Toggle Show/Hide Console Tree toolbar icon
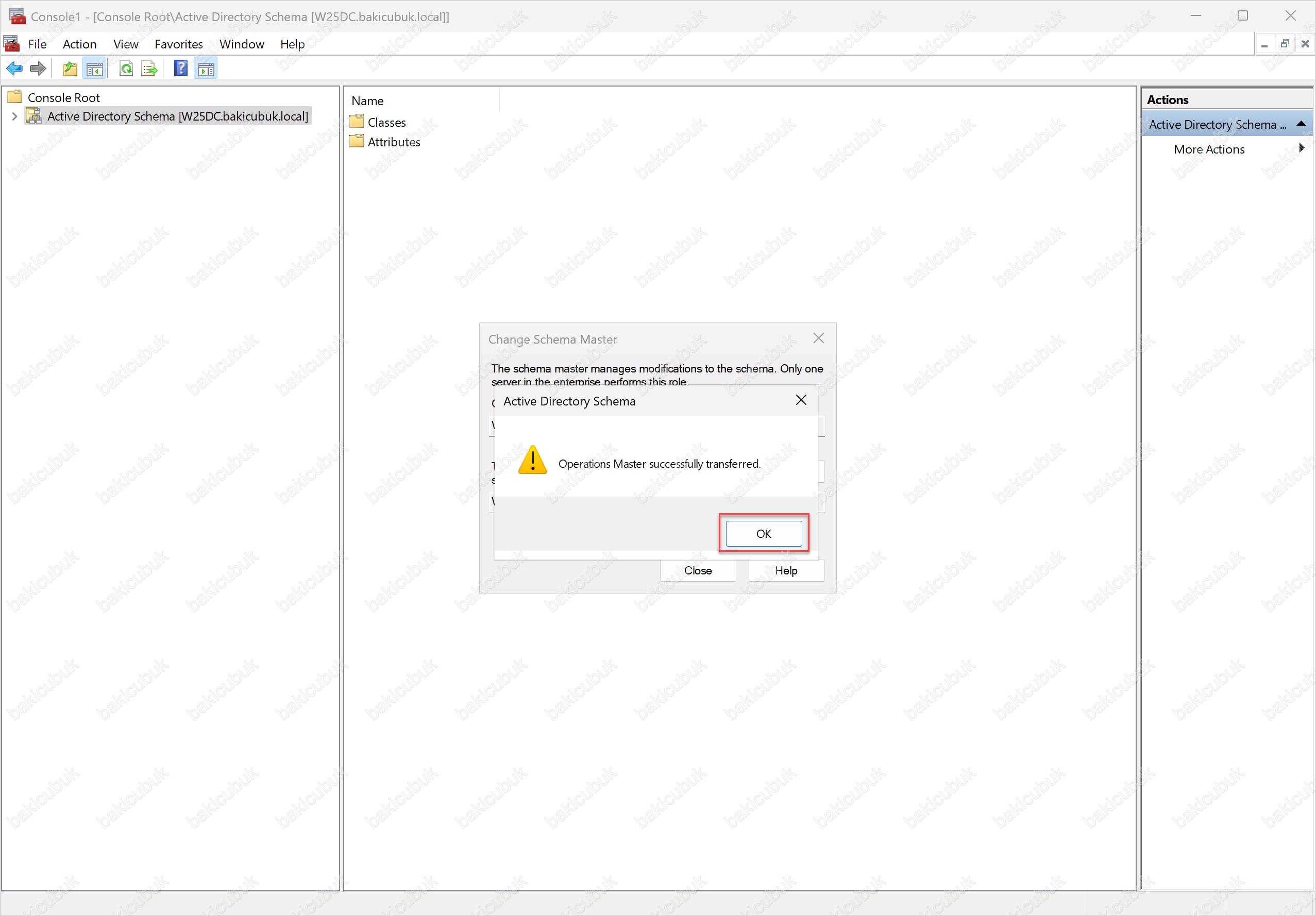The height and width of the screenshot is (916, 1316). [95, 69]
